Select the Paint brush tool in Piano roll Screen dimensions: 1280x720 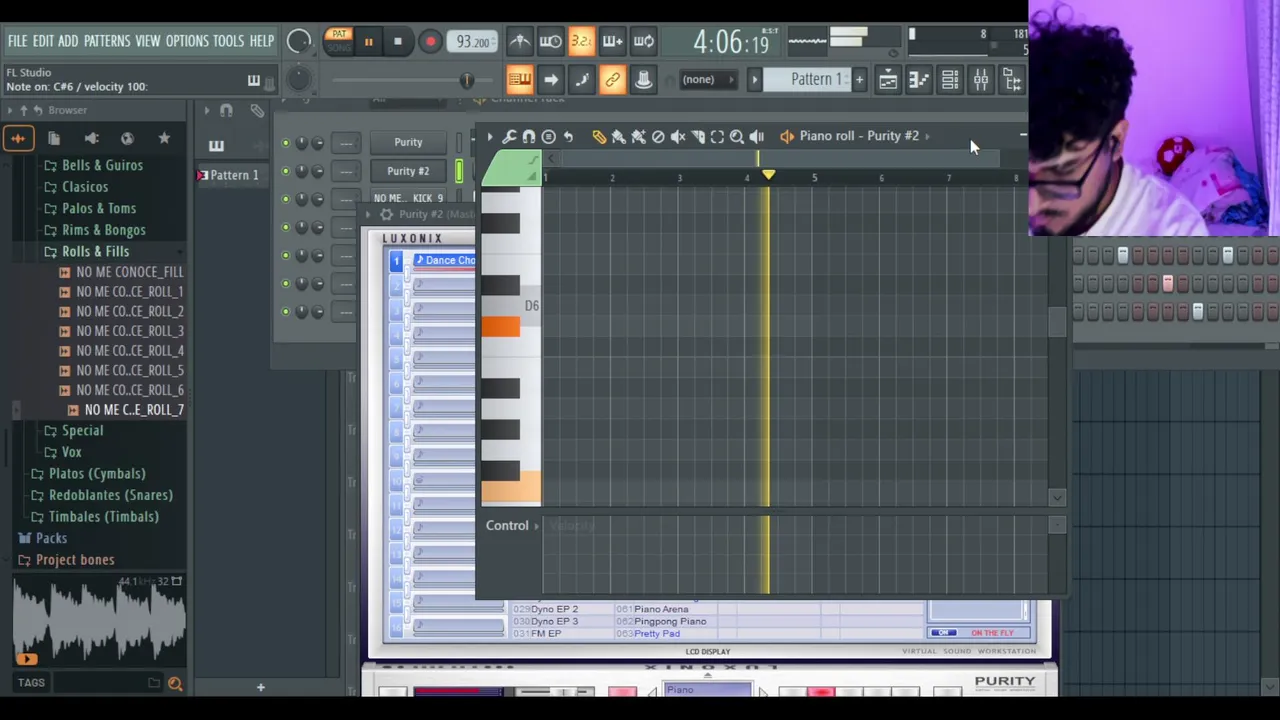coord(619,136)
